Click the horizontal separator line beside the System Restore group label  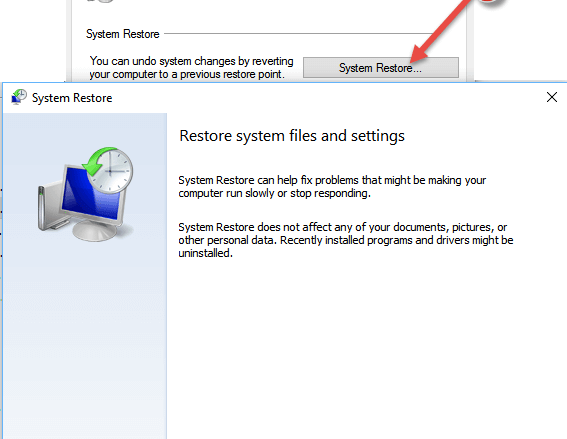point(298,34)
